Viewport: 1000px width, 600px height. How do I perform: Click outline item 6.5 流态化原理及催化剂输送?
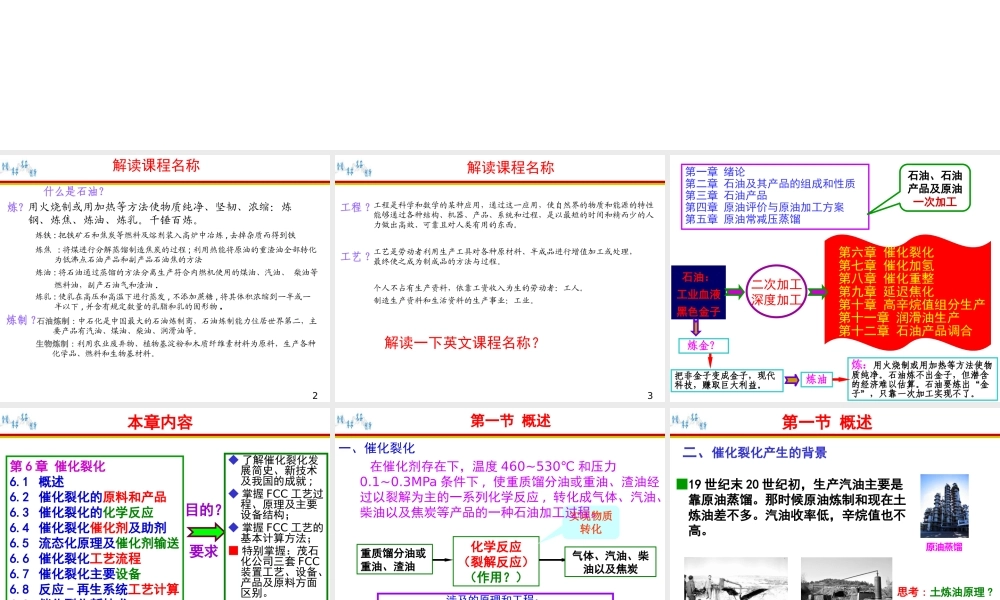click(x=94, y=543)
